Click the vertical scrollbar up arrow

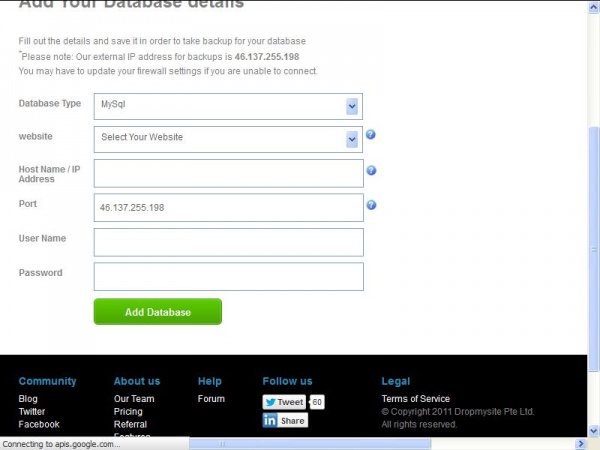594,8
